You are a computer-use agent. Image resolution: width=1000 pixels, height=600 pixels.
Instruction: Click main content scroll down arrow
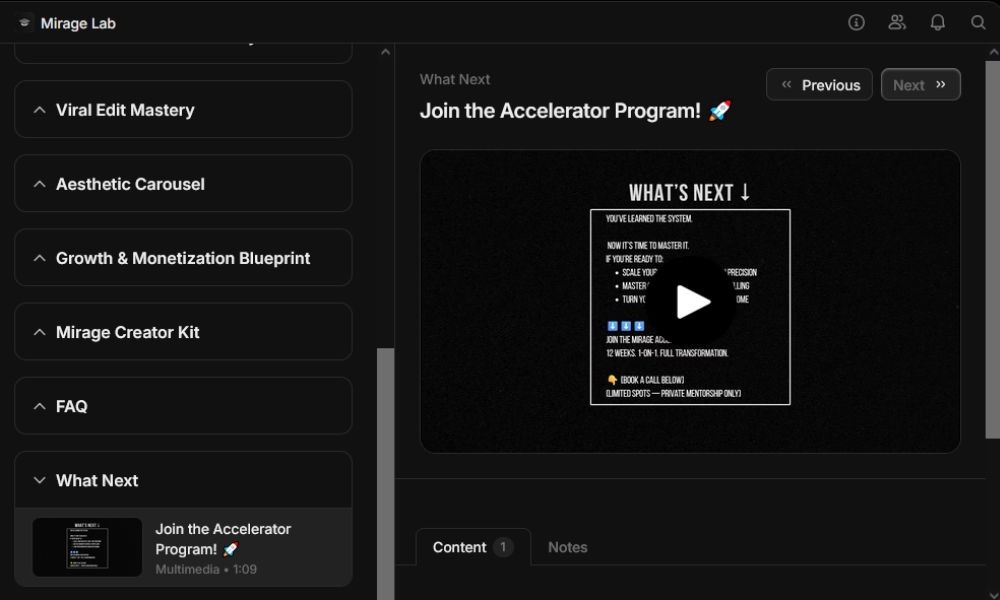click(x=993, y=594)
